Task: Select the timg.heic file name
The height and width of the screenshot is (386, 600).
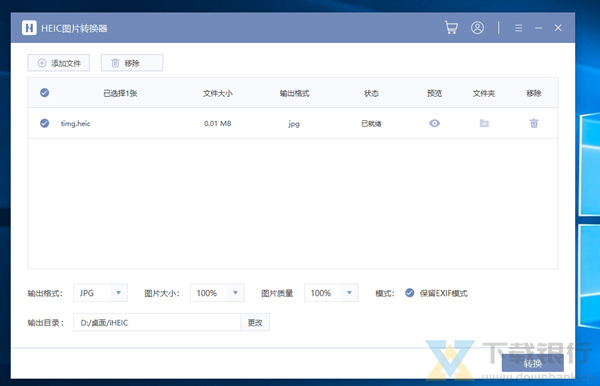Action: point(75,123)
